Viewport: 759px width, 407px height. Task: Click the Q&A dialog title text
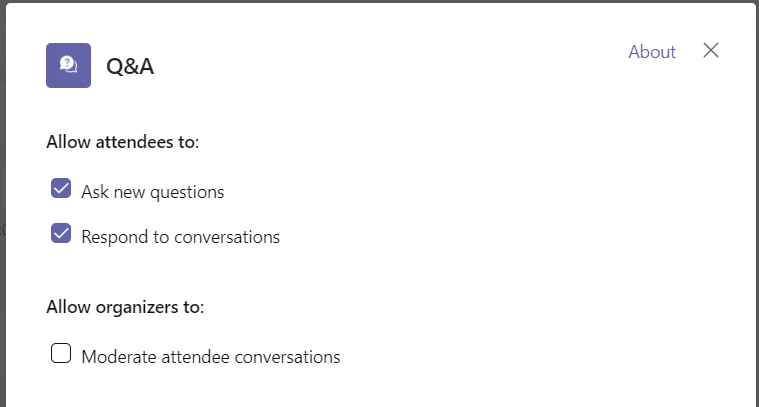130,67
